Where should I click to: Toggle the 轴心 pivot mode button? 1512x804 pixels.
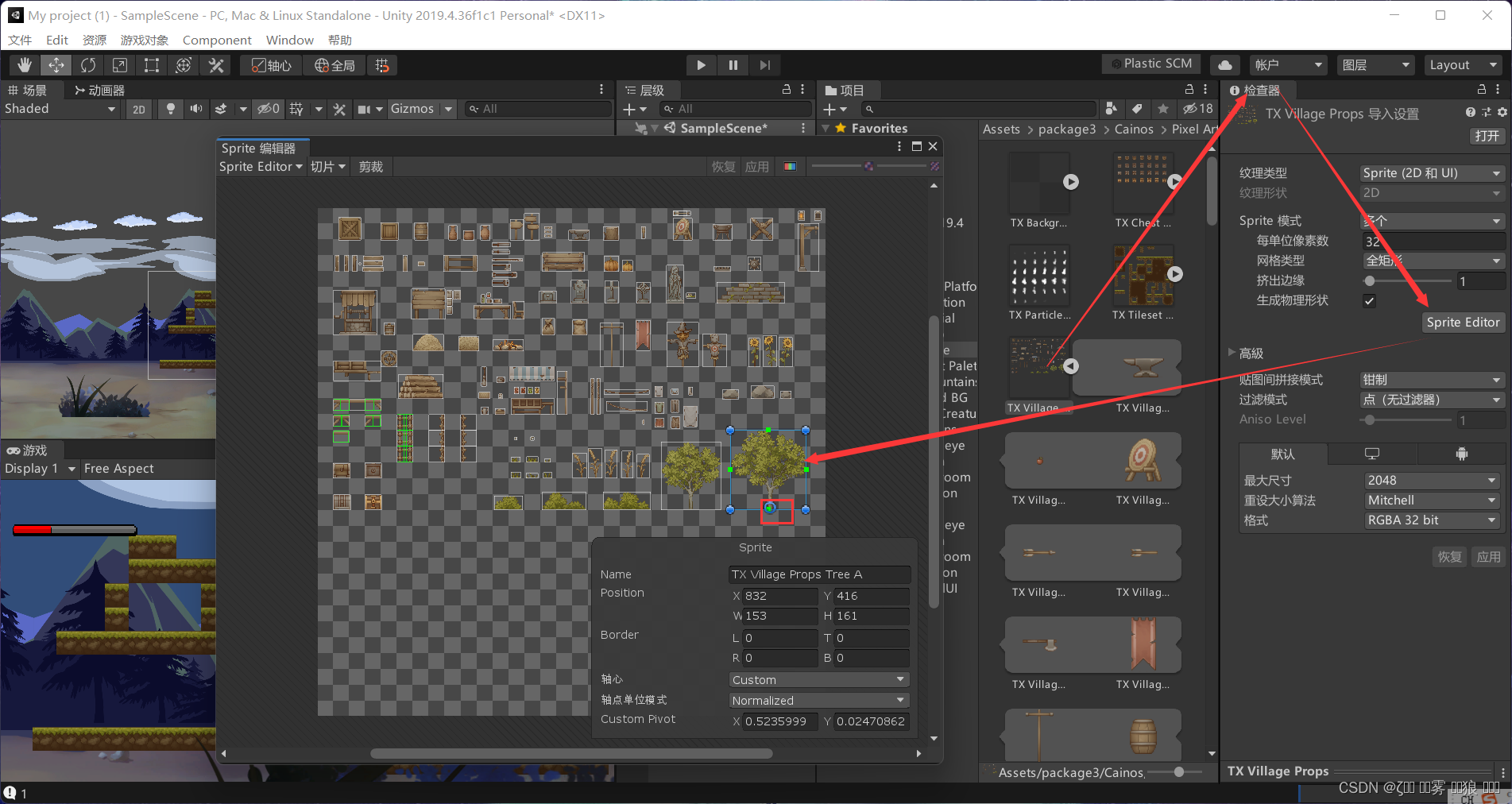(x=272, y=65)
